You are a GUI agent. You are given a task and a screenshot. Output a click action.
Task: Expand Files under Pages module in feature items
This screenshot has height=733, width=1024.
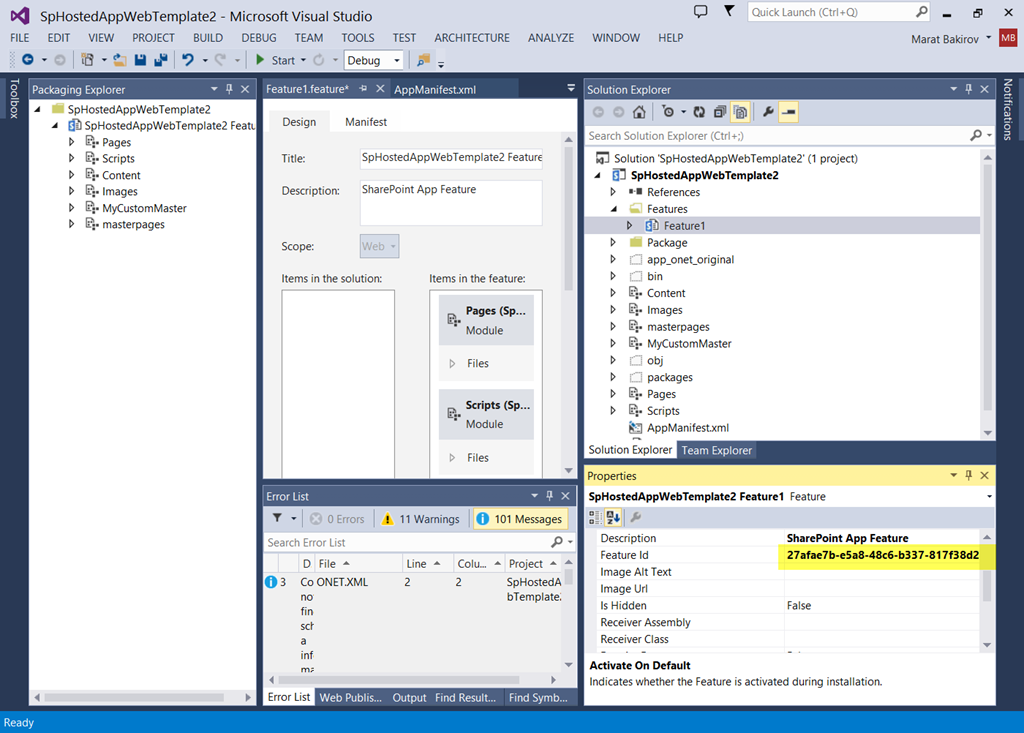(452, 363)
